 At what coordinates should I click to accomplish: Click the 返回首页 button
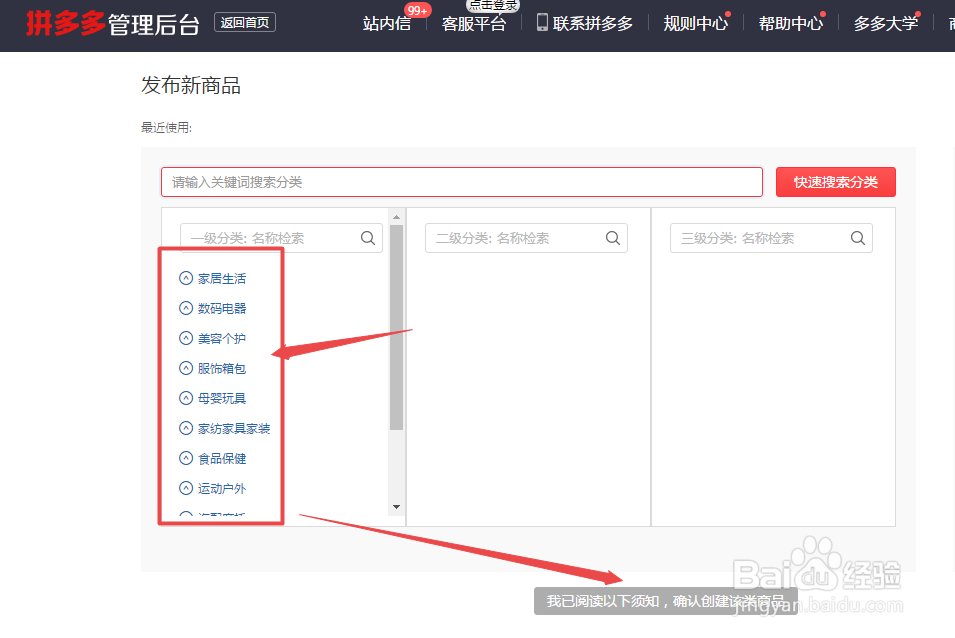click(x=245, y=23)
